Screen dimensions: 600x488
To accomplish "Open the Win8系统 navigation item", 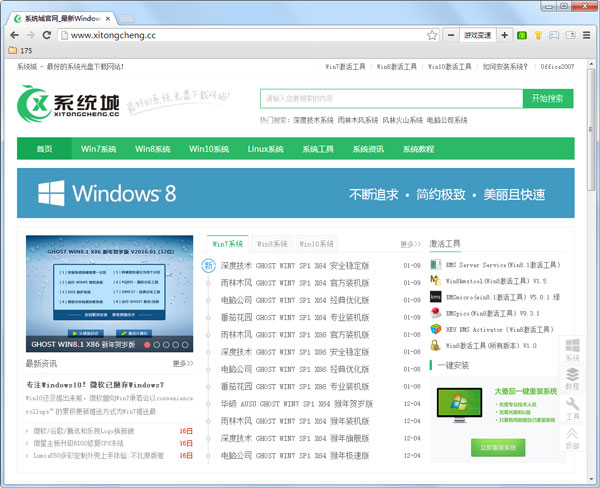I will [153, 149].
